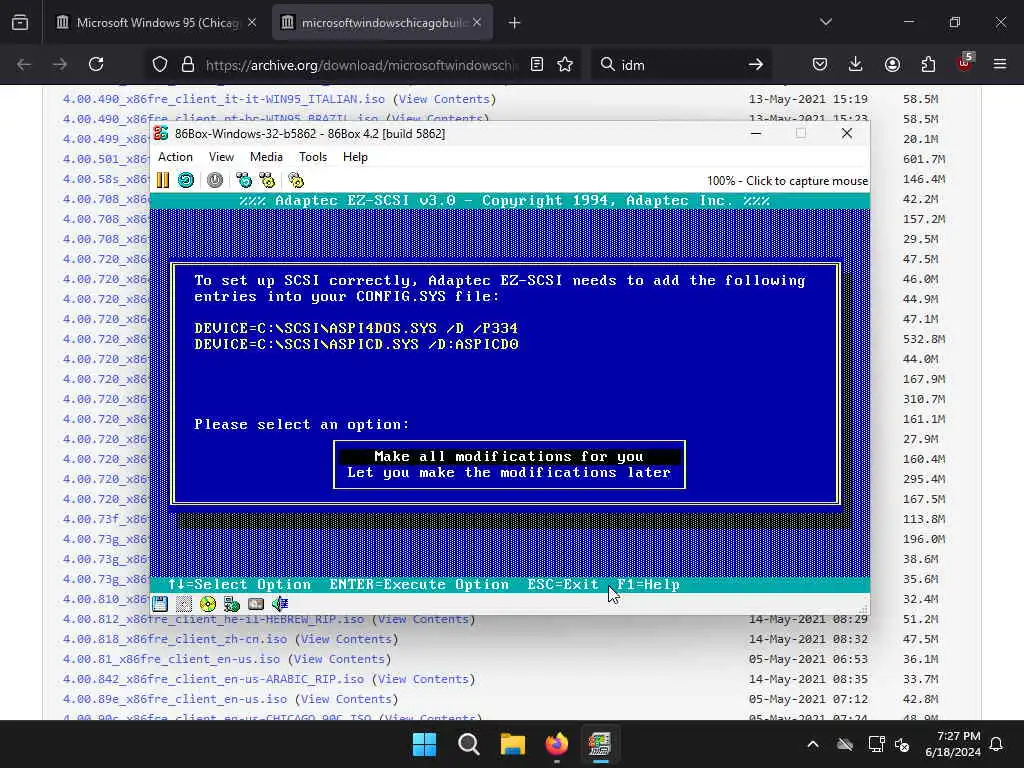Show site security padlock info

[x=188, y=64]
